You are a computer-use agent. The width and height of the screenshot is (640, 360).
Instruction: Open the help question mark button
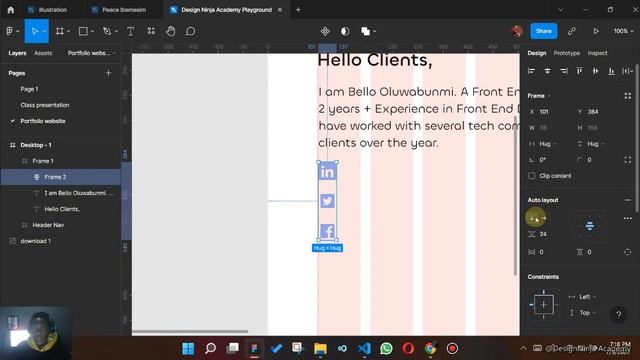click(618, 315)
